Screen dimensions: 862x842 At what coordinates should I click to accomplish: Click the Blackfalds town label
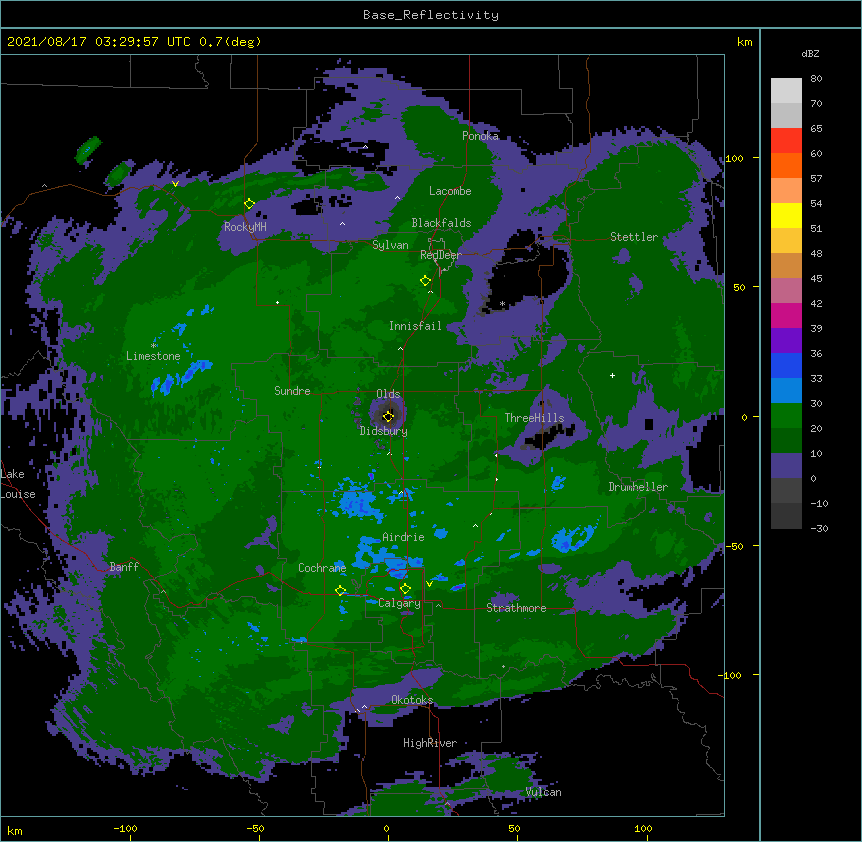441,223
